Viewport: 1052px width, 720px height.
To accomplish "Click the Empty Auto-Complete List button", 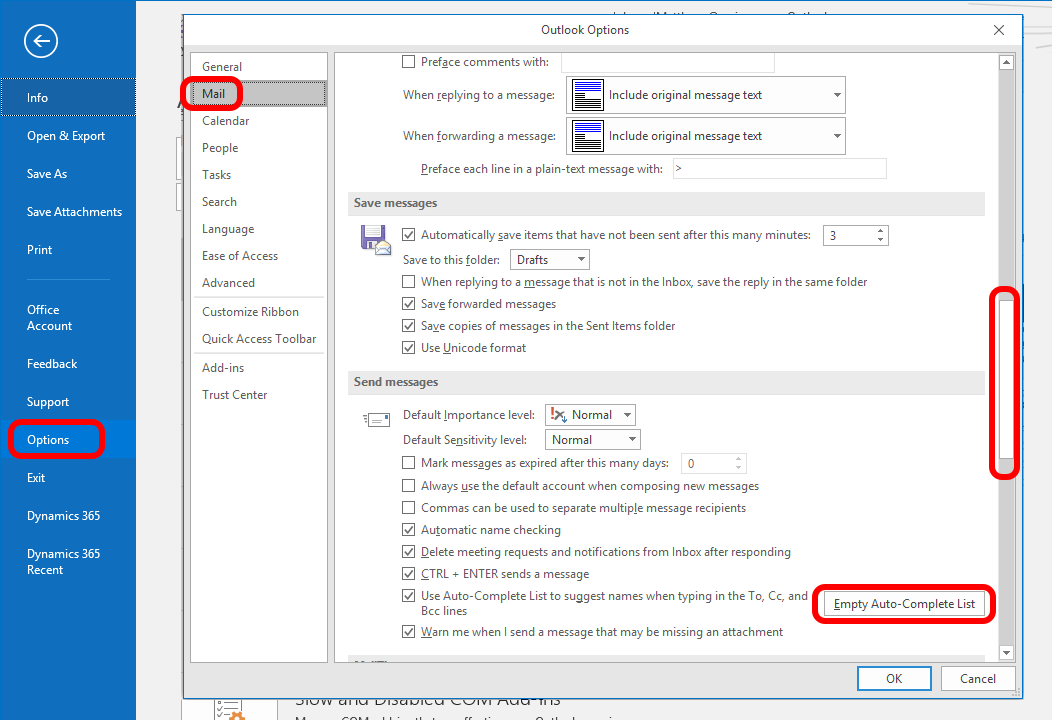I will click(x=904, y=604).
